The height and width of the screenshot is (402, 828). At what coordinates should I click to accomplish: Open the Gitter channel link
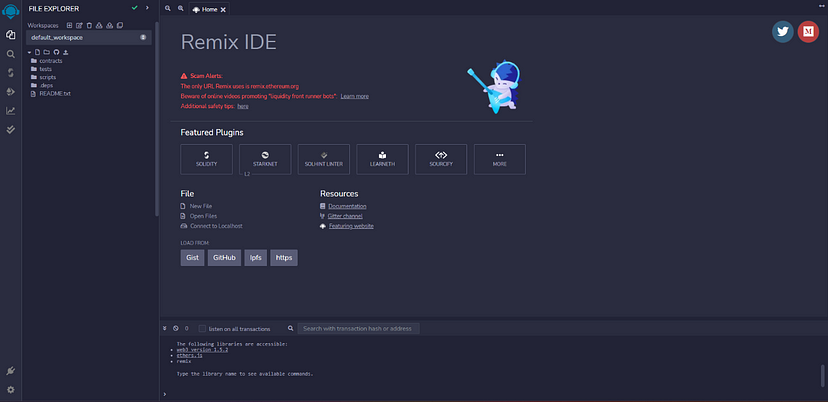(345, 216)
